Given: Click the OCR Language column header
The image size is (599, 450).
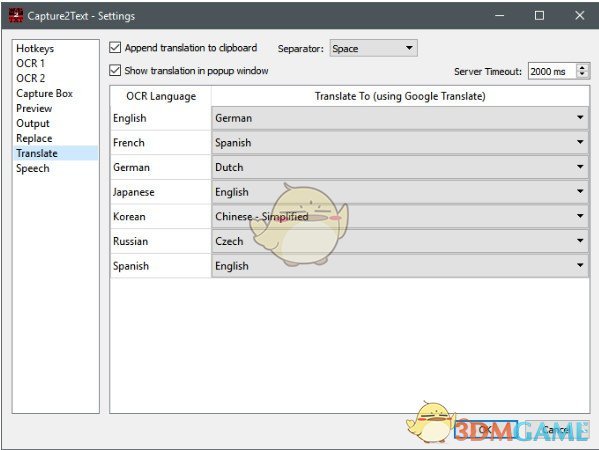Looking at the screenshot, I should coord(161,96).
